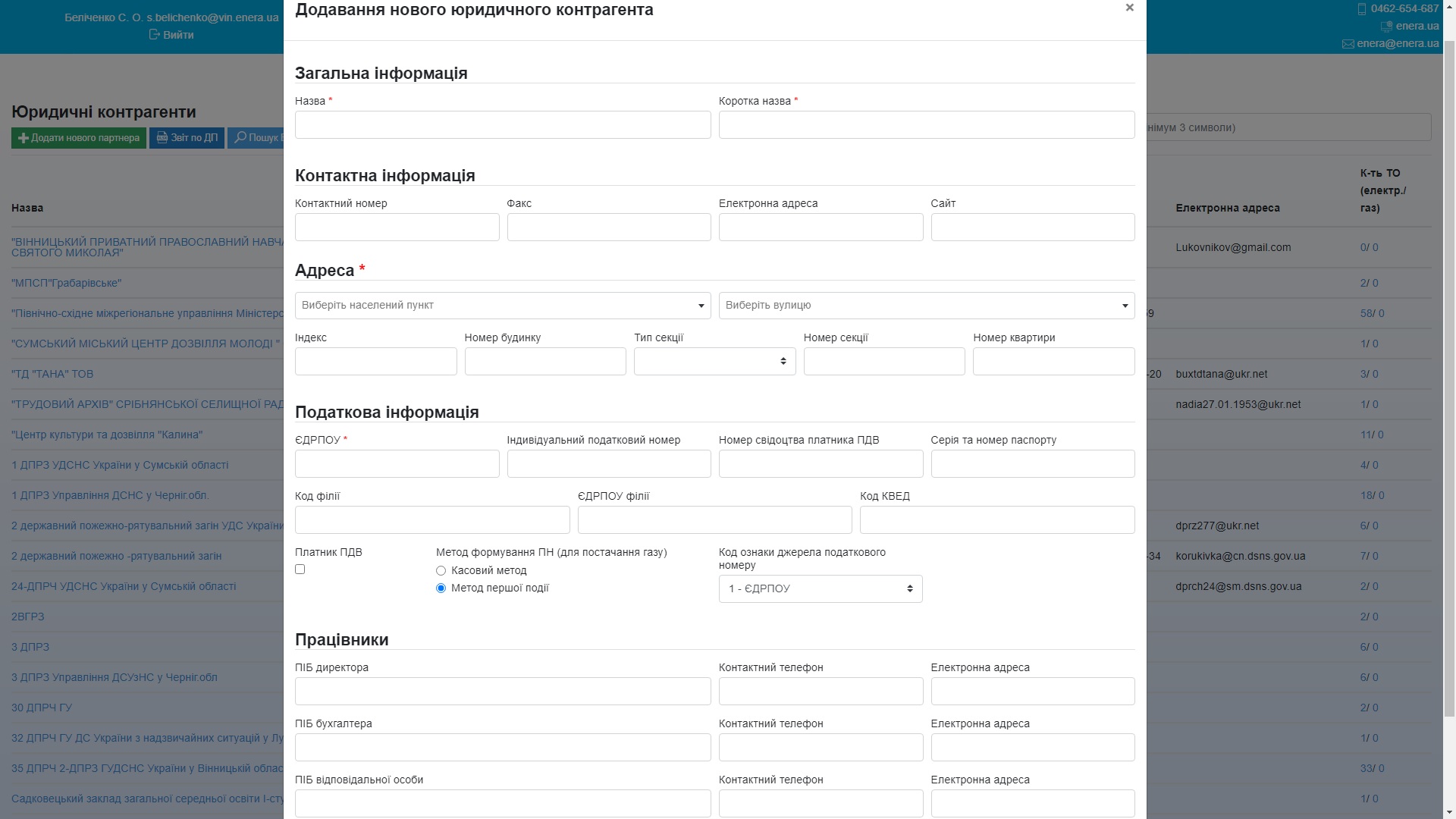The image size is (1456, 819).
Task: Click the plus icon on Додати нового партнера
Action: click(x=23, y=138)
